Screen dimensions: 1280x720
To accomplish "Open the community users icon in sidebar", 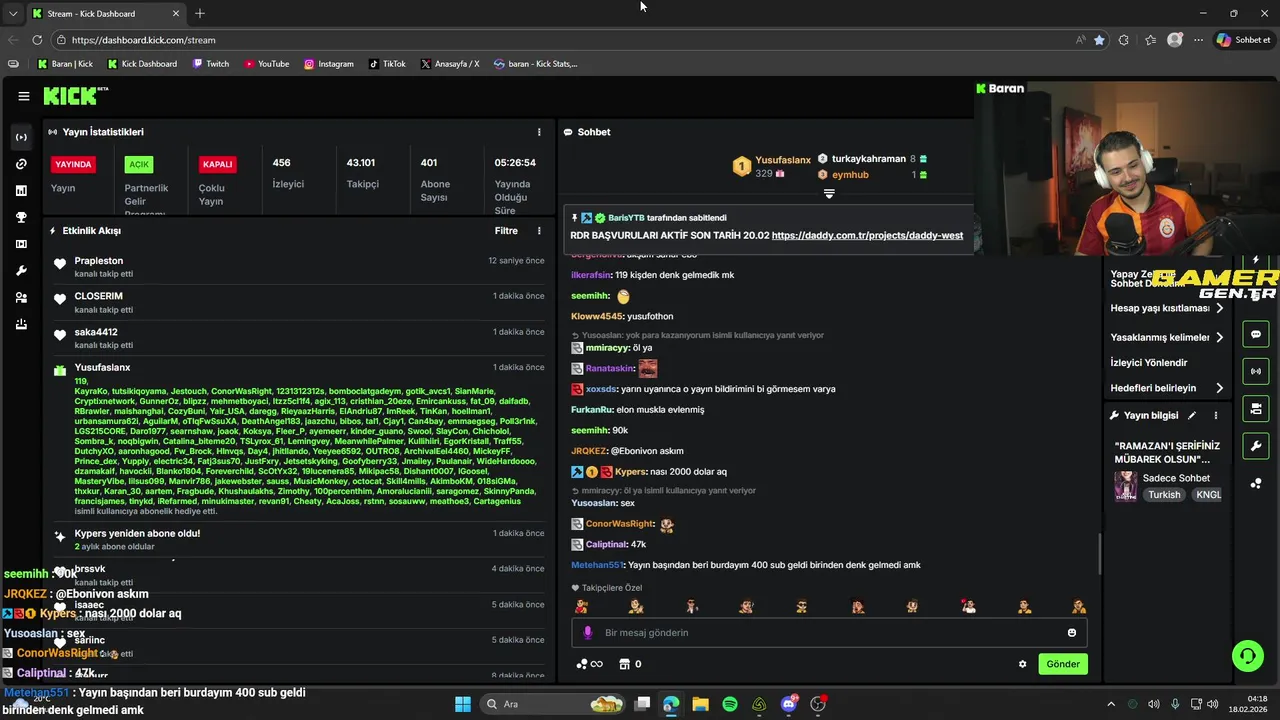I will click(x=21, y=298).
